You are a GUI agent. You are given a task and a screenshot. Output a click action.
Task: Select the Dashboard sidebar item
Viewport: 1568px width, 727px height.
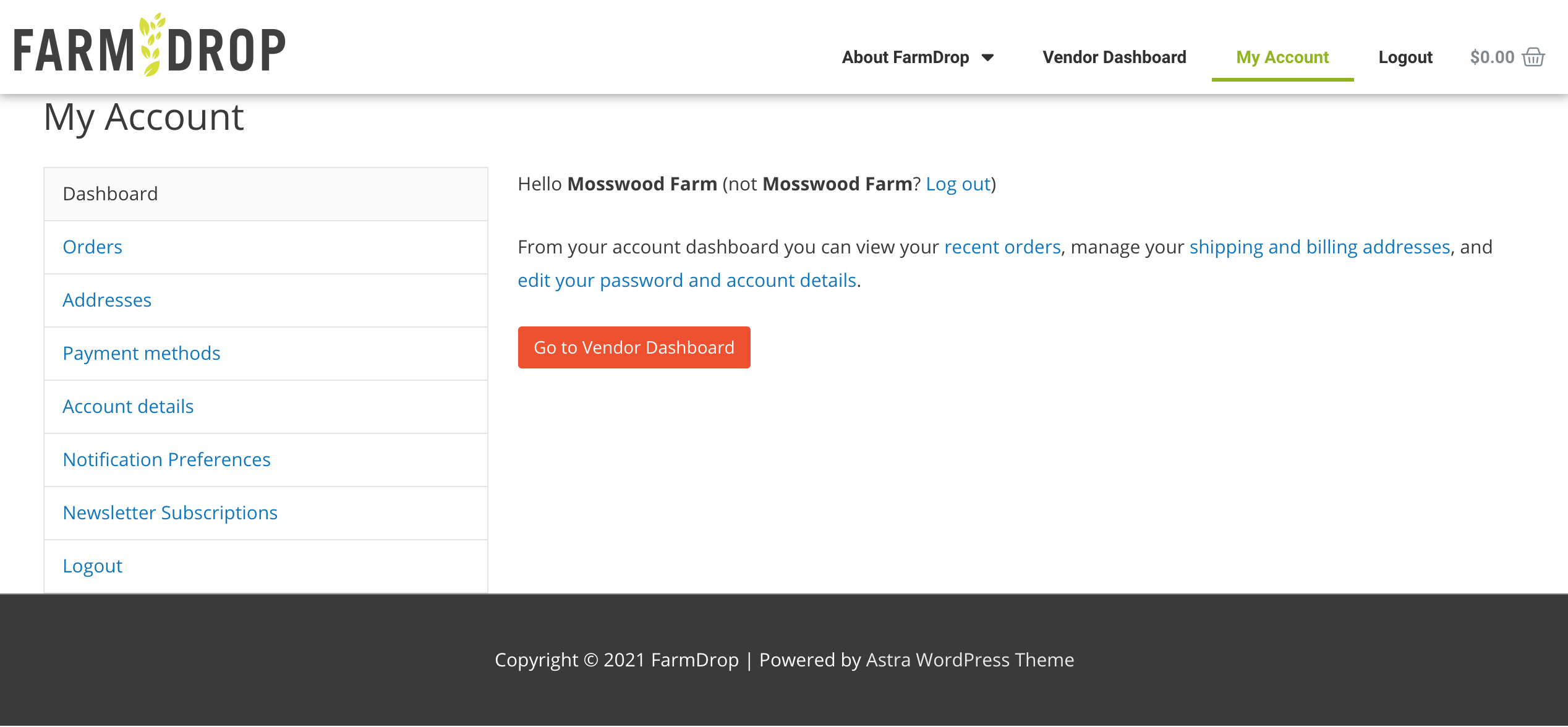pyautogui.click(x=110, y=193)
